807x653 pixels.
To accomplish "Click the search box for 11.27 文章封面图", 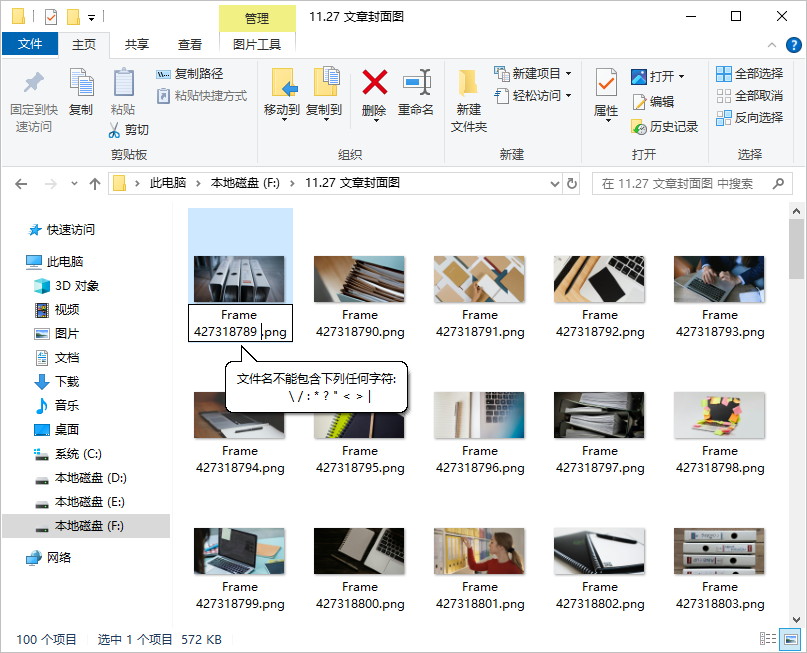I will coord(692,184).
